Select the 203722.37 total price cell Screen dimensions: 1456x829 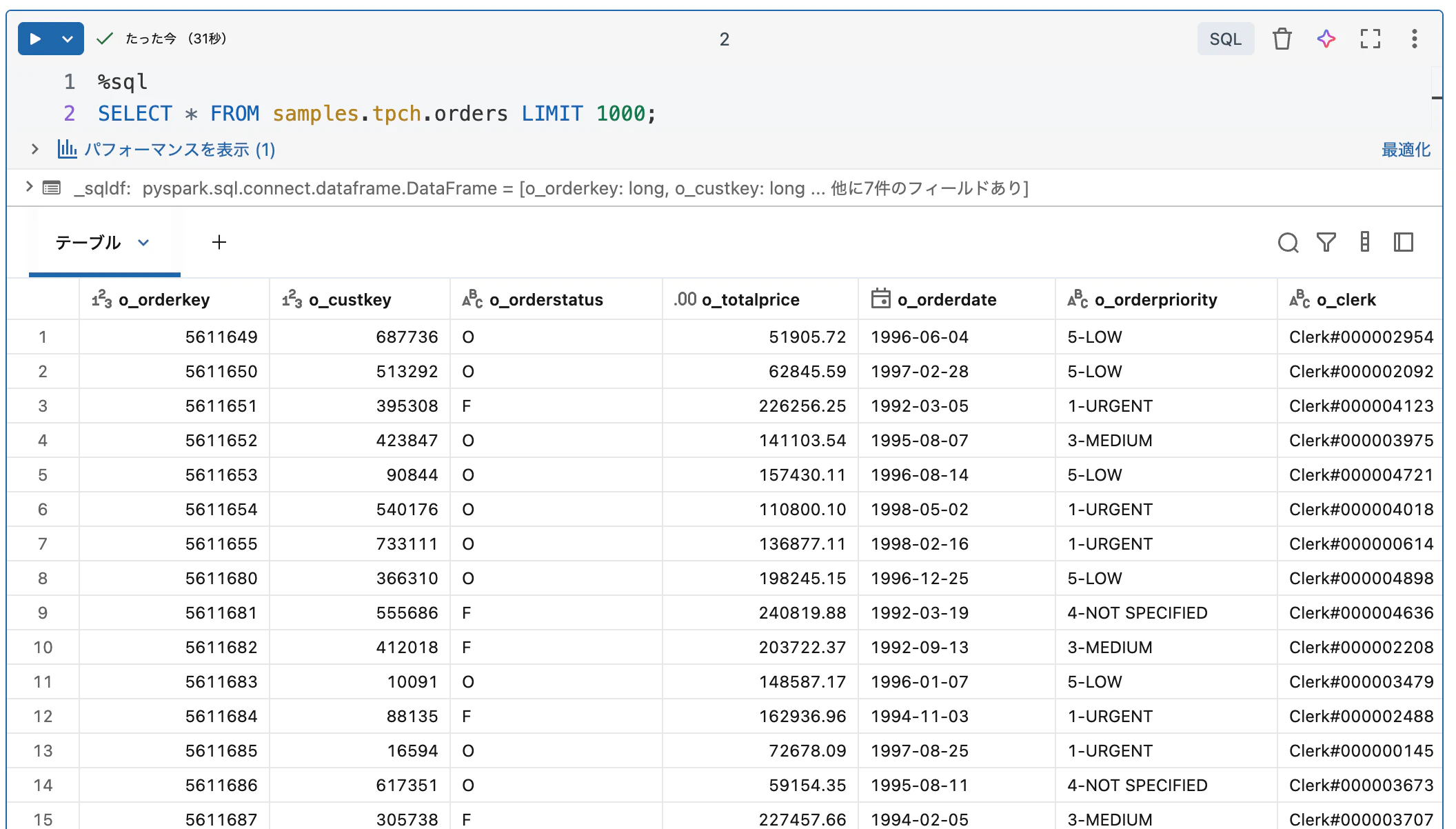760,648
